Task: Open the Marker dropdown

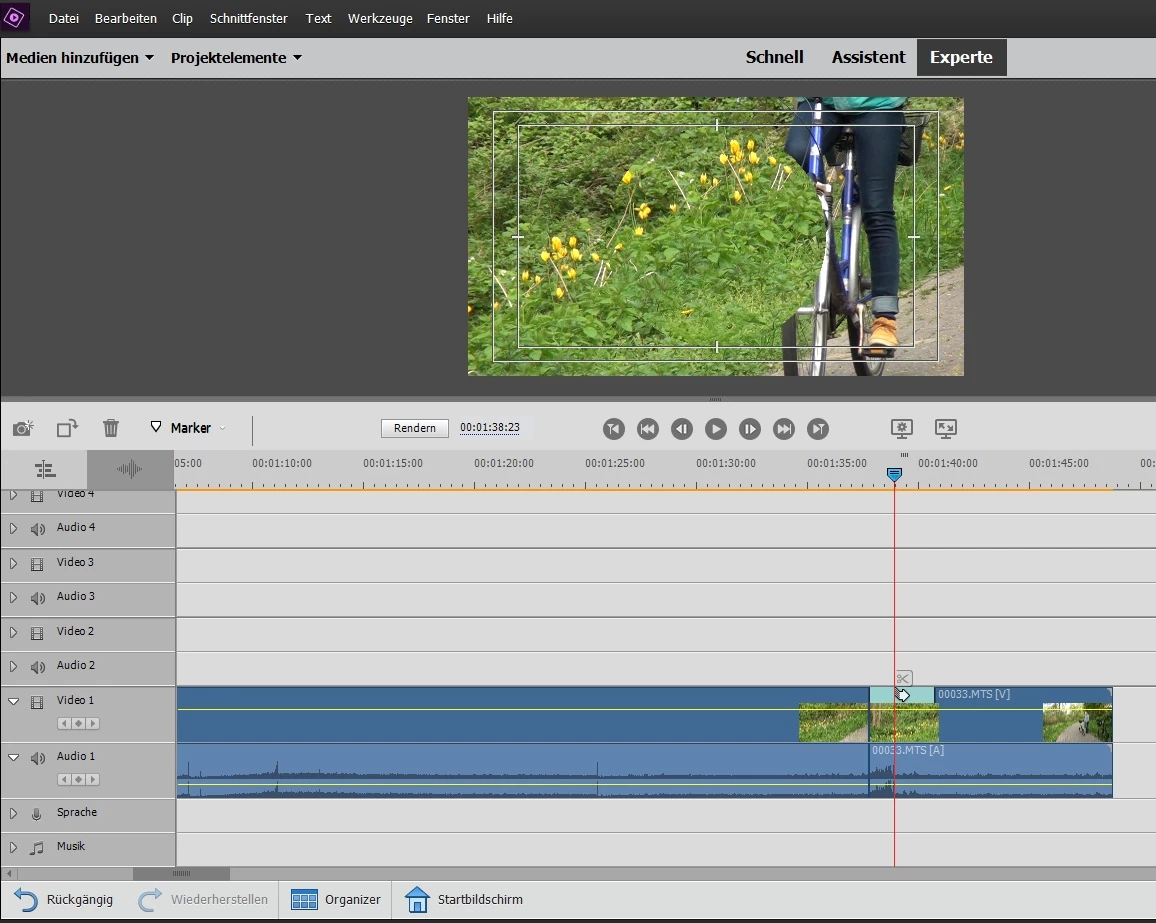Action: tap(188, 428)
